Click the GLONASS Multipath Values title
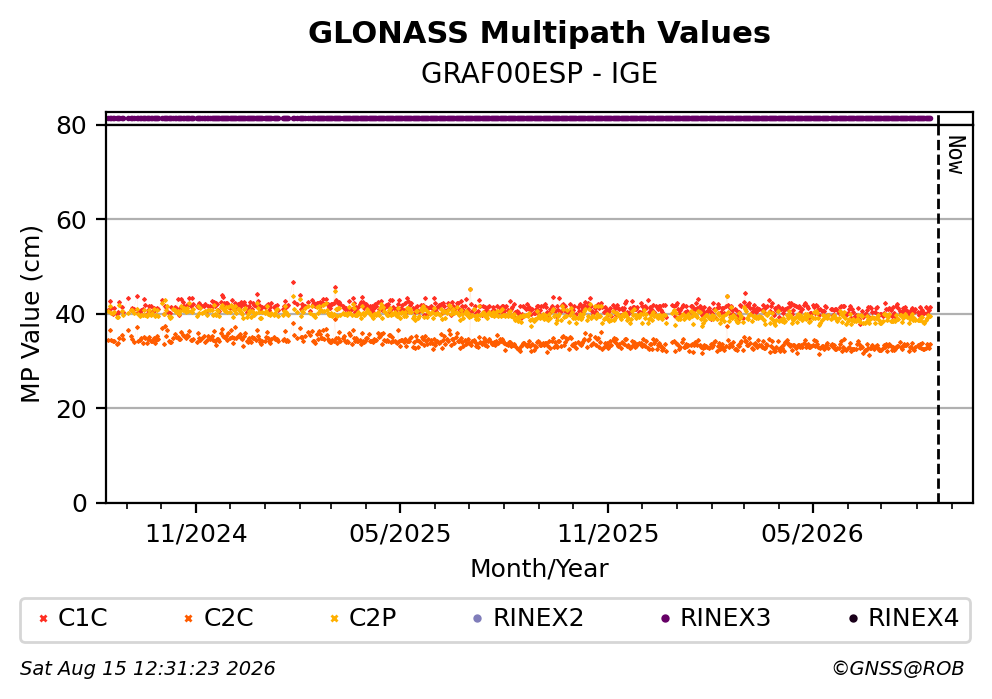992x699 pixels. click(539, 33)
